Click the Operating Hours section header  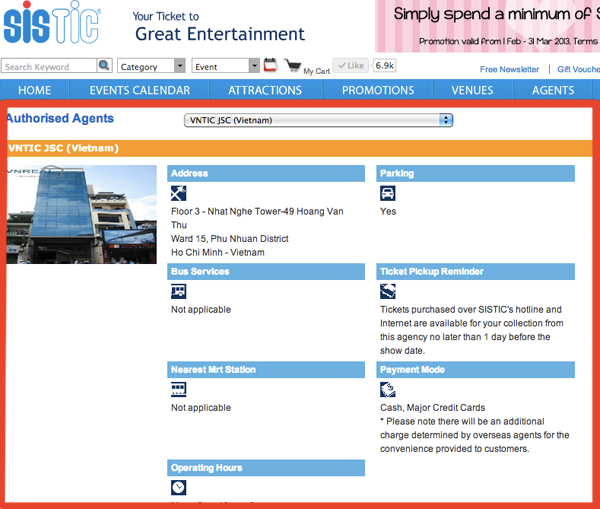click(x=266, y=468)
